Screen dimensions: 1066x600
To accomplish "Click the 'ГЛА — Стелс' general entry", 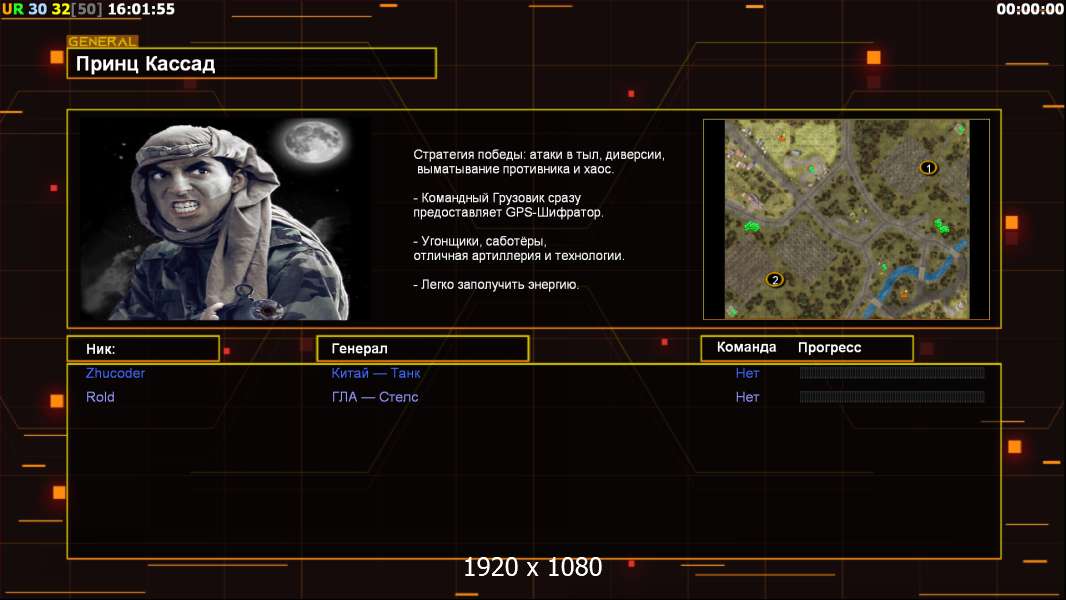I will [375, 397].
